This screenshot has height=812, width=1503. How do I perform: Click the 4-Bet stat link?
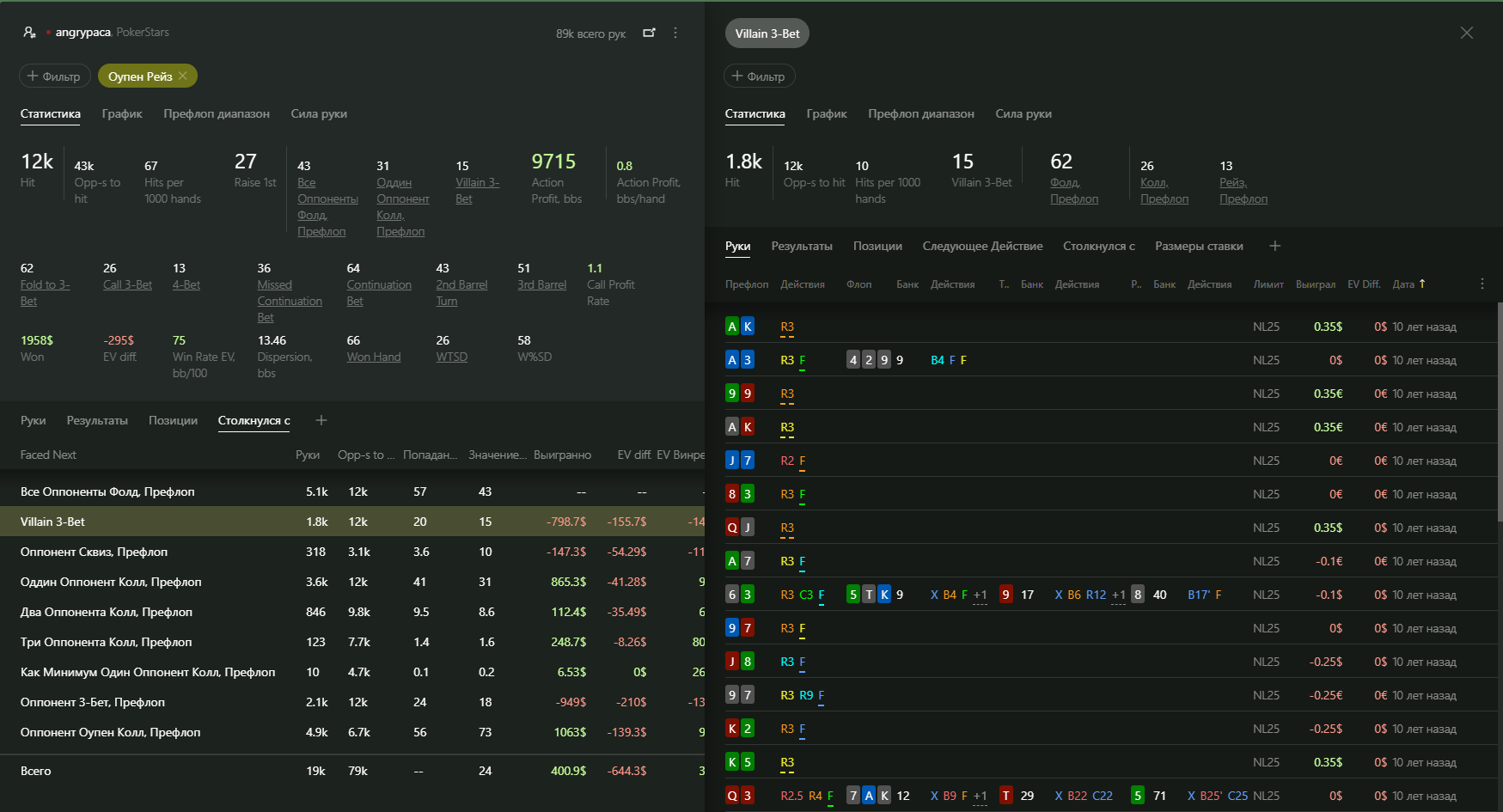pyautogui.click(x=186, y=284)
